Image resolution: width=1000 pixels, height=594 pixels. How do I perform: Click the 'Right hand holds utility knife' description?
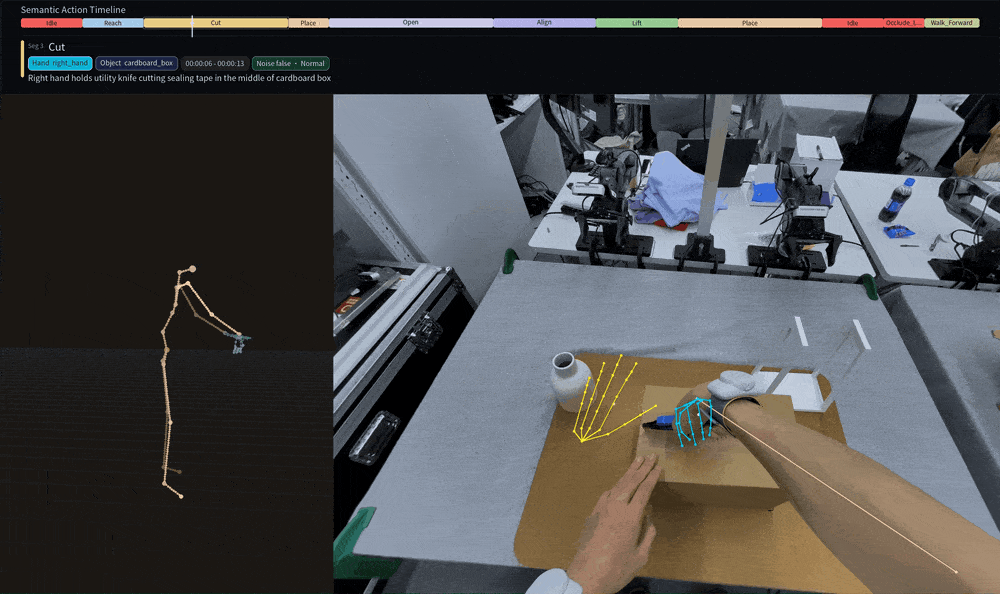(x=179, y=78)
